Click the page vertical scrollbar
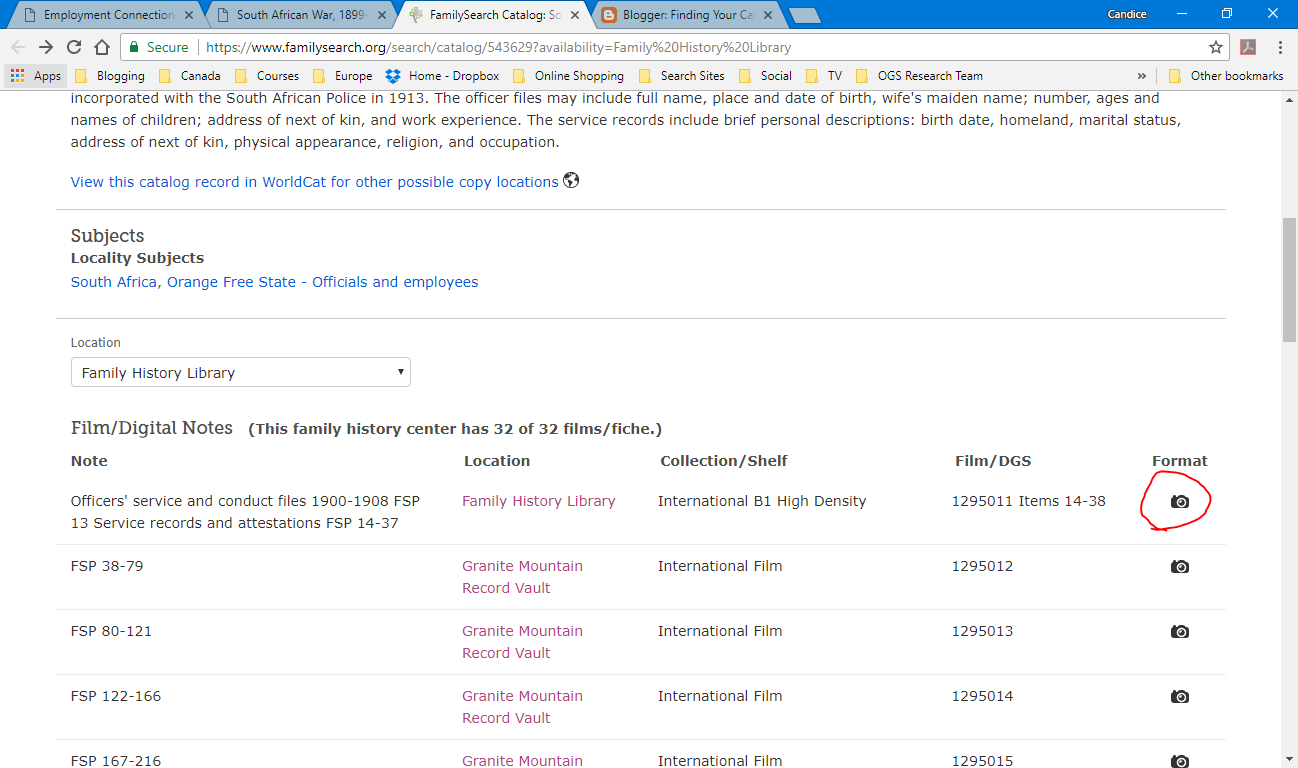The width and height of the screenshot is (1298, 768). [1289, 280]
